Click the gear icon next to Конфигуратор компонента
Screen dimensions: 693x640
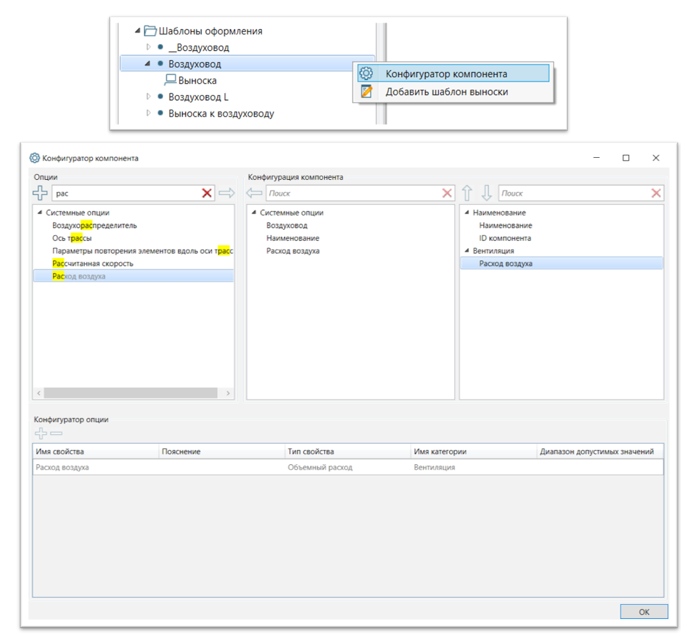point(366,74)
